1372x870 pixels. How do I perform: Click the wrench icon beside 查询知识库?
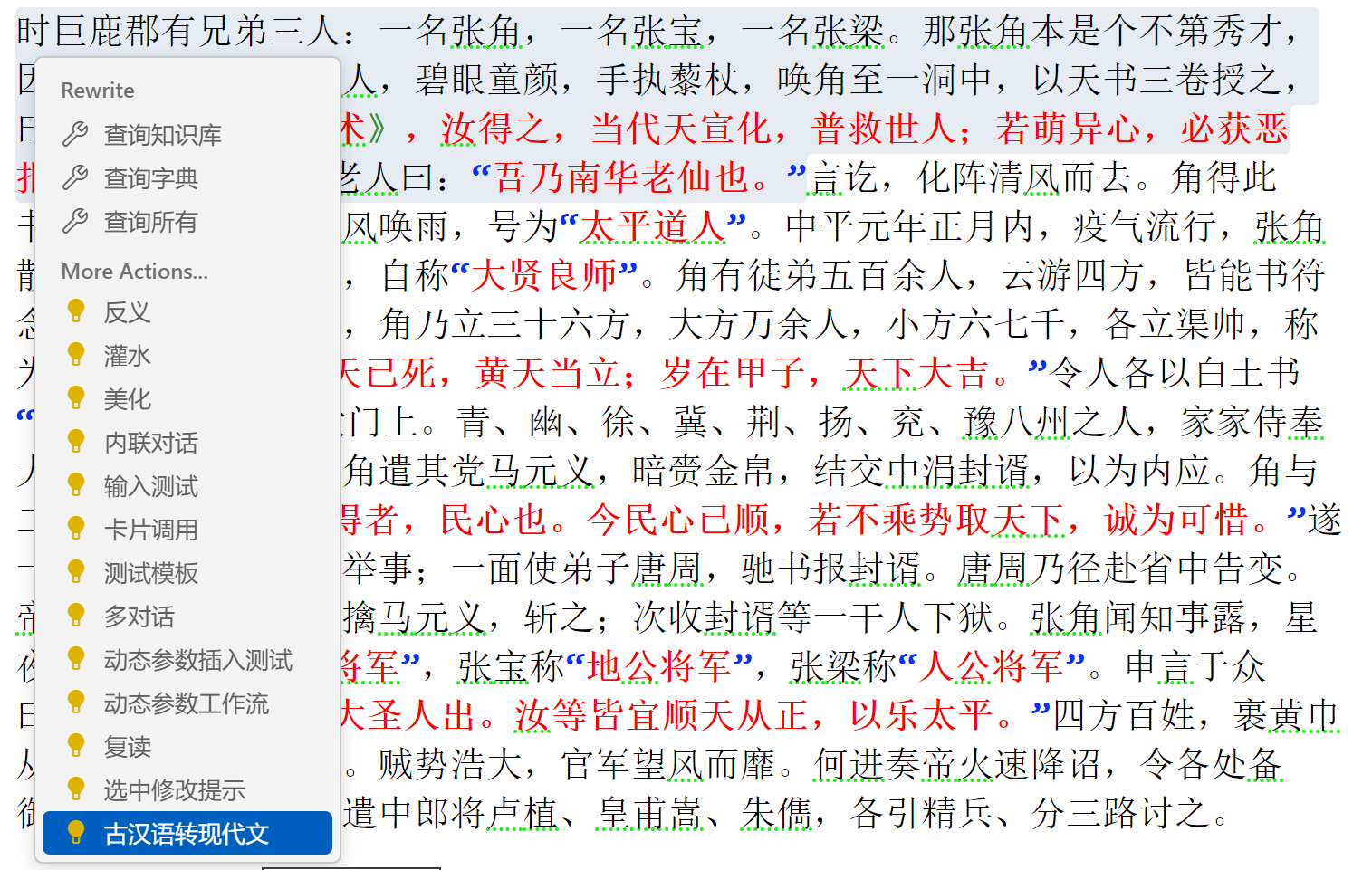coord(75,135)
